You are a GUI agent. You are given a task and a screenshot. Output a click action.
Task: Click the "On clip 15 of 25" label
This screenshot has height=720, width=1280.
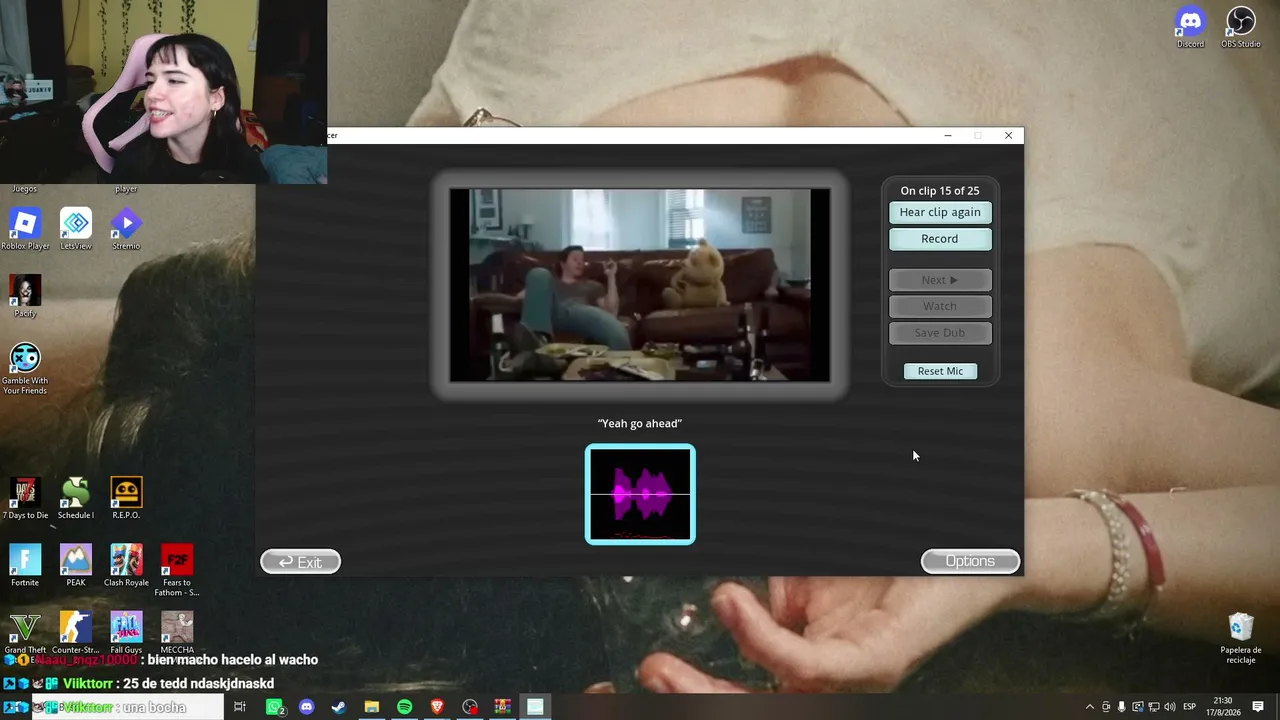tap(940, 191)
